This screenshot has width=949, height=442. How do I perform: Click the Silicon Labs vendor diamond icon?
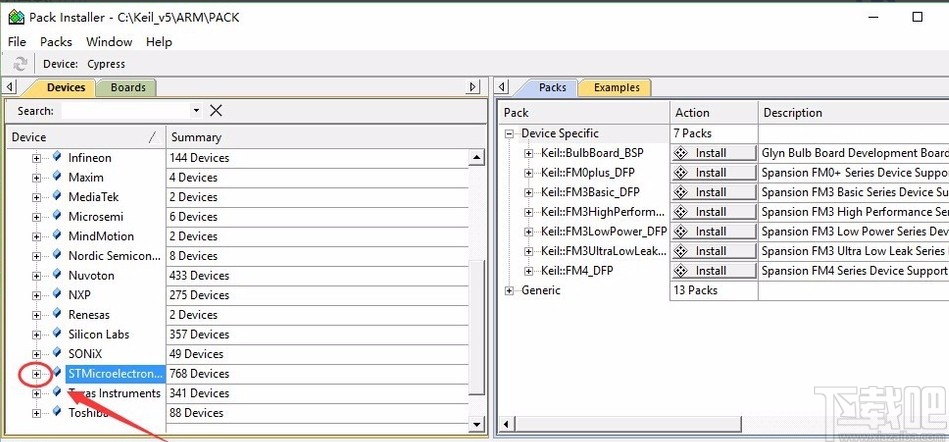coord(57,333)
